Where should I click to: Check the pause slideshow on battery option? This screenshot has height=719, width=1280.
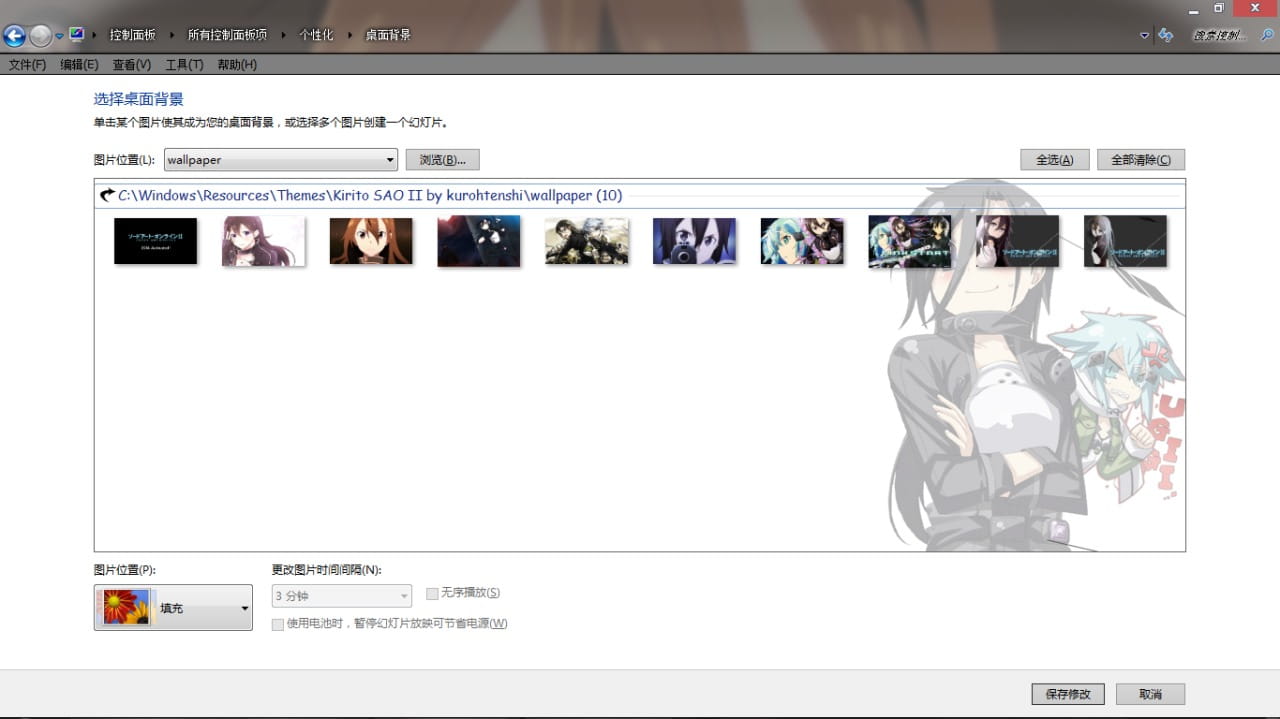click(x=277, y=624)
